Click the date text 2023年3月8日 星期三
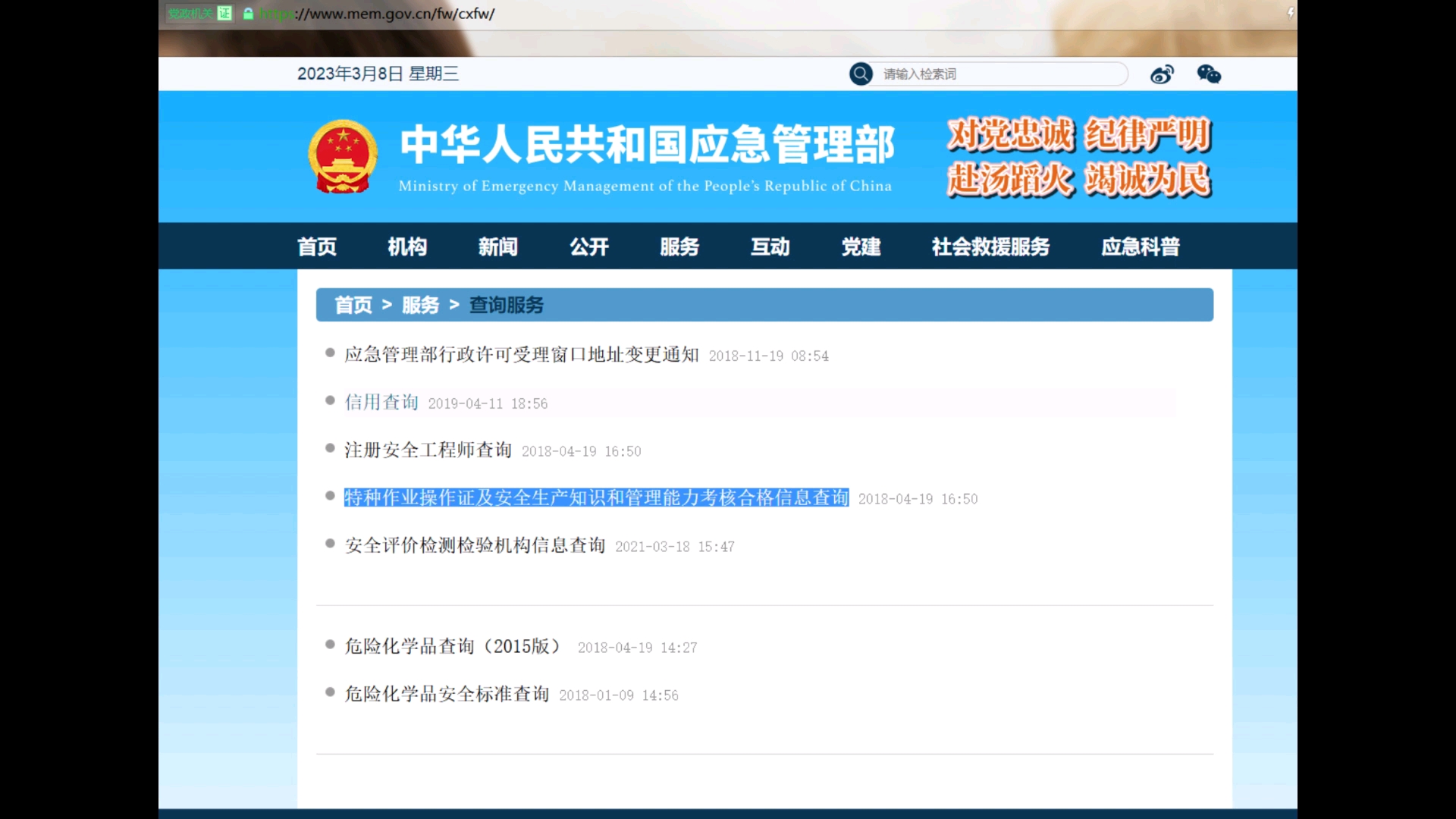The width and height of the screenshot is (1456, 819). pos(378,74)
